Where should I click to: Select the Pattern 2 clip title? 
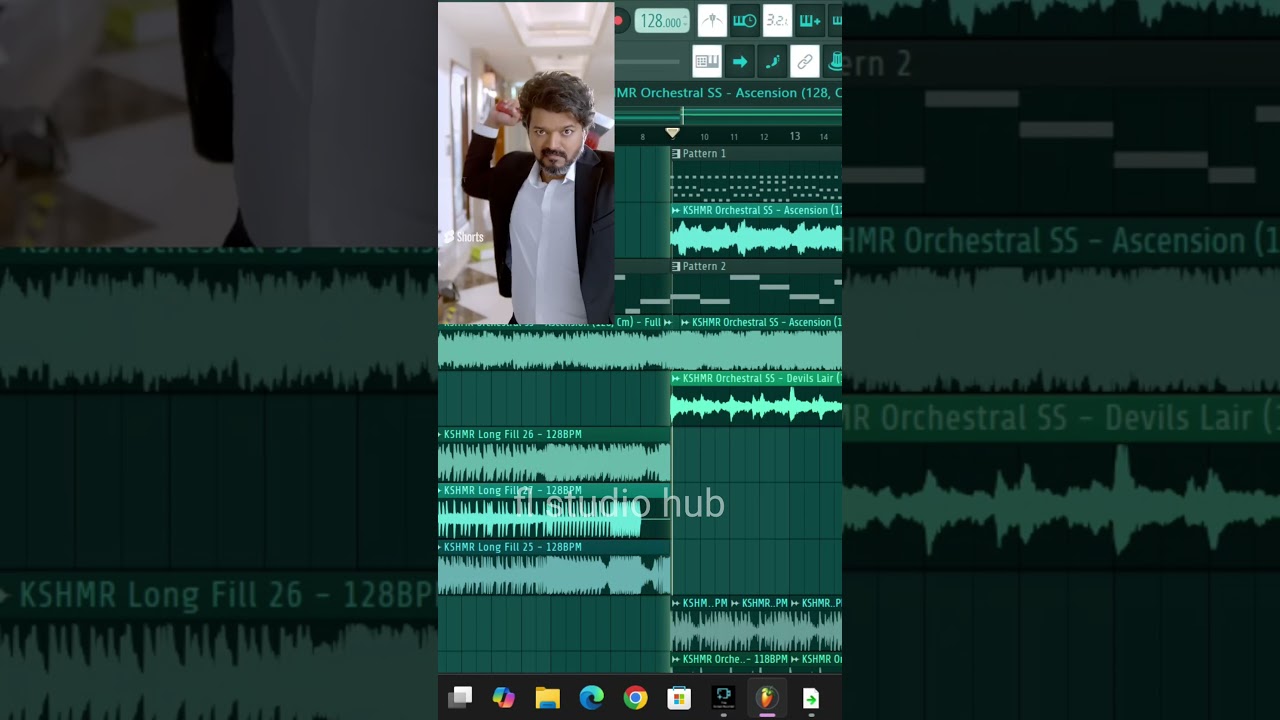pyautogui.click(x=705, y=267)
